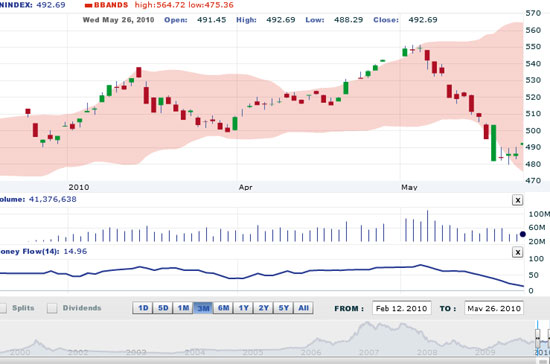
Task: Close the Money Flow indicator panel
Action: (517, 252)
